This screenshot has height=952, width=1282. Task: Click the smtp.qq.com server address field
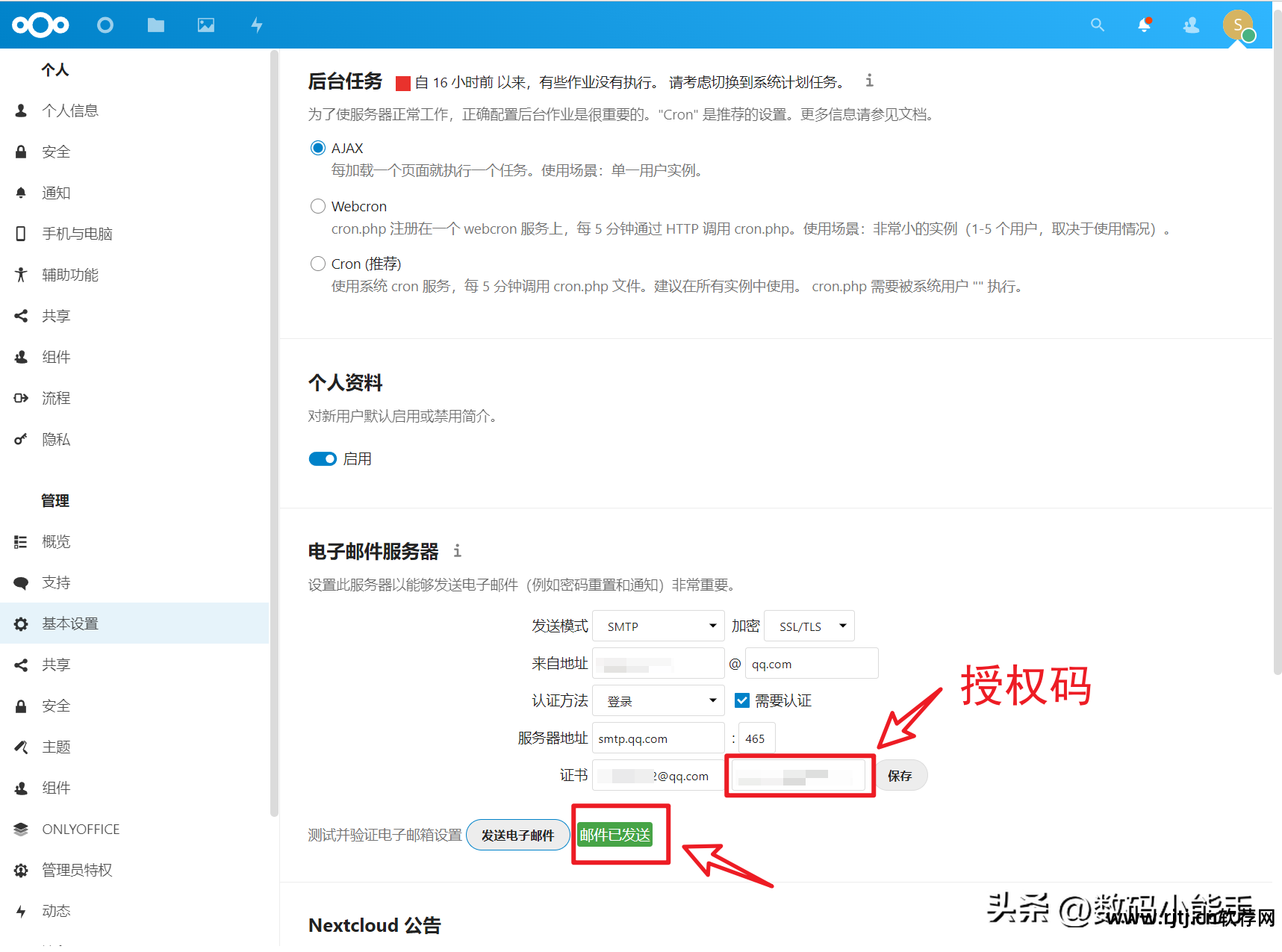659,738
